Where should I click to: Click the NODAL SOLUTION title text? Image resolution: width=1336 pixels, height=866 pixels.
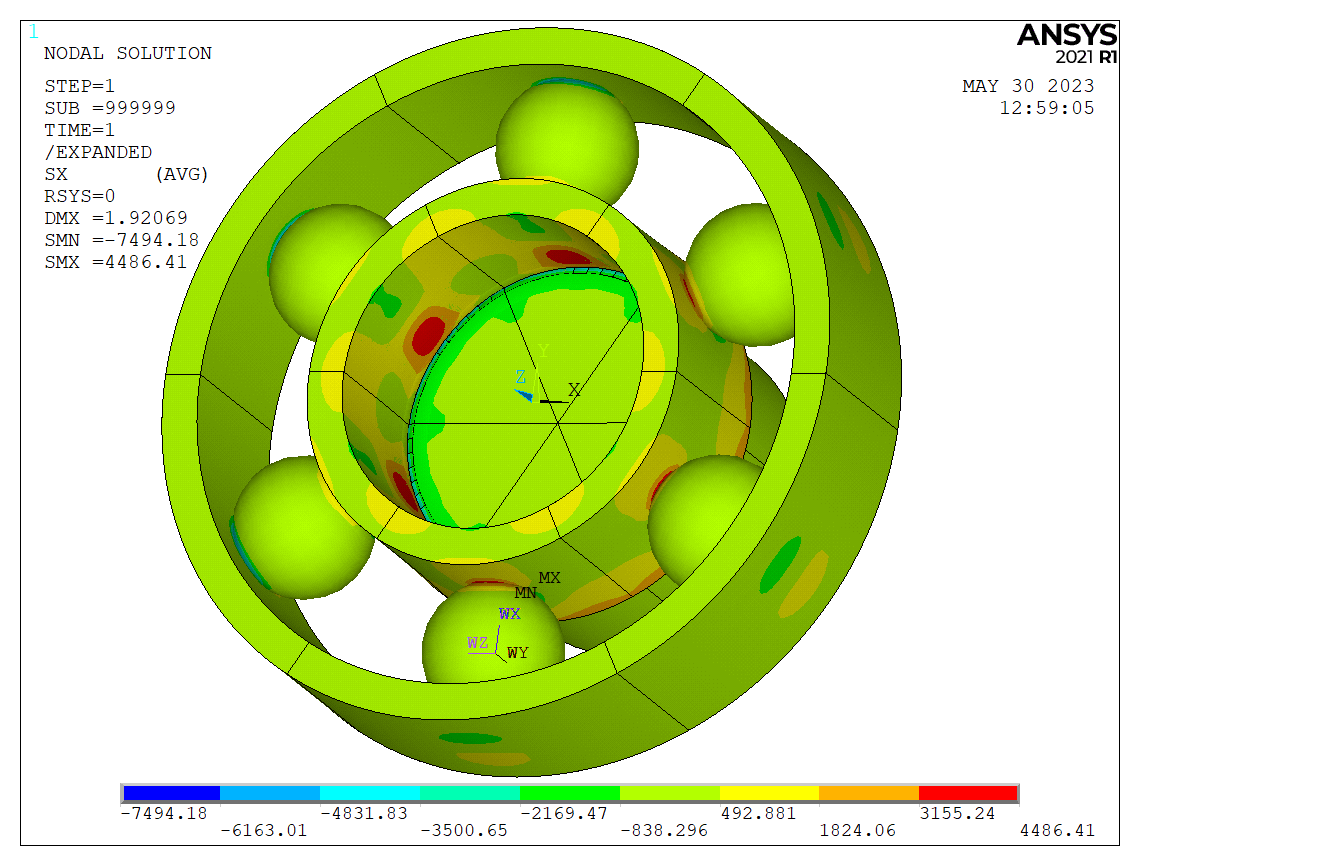pos(128,54)
